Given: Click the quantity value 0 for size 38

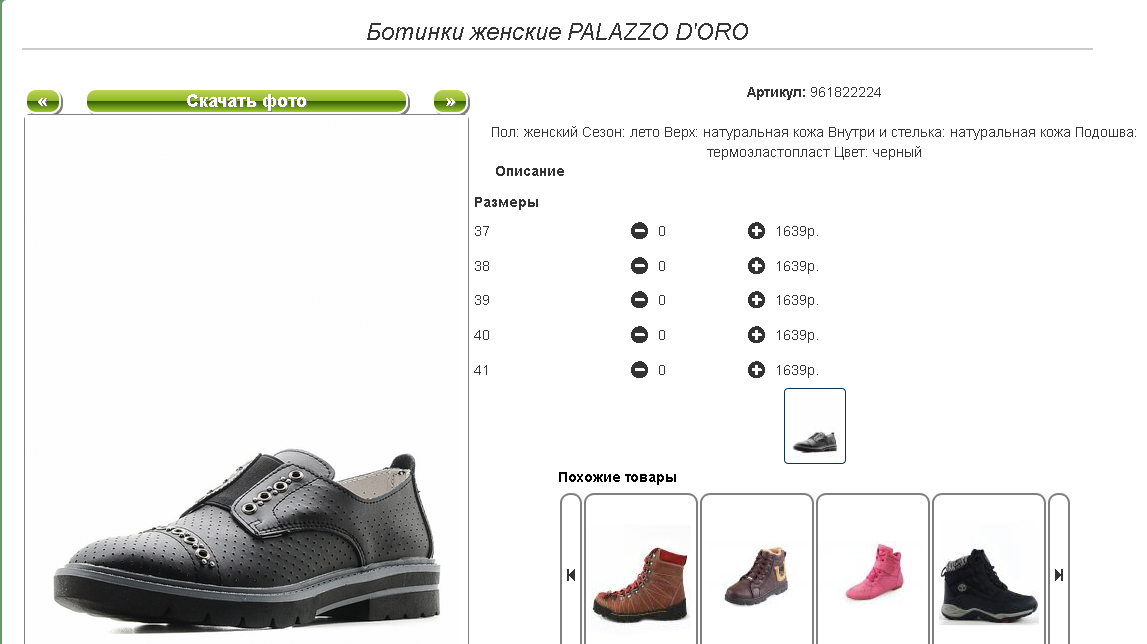Looking at the screenshot, I should point(662,266).
